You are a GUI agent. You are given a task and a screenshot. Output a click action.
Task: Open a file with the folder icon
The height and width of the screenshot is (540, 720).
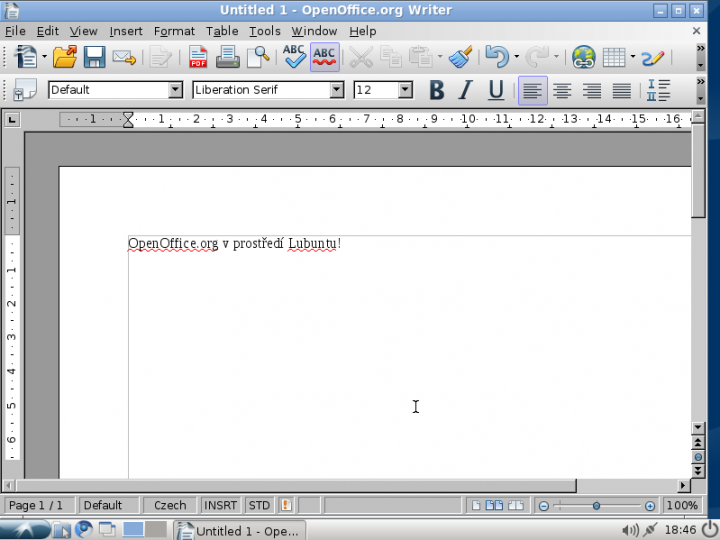(x=65, y=57)
